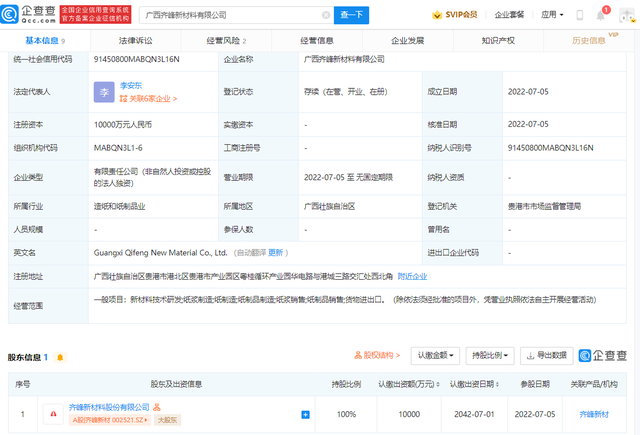Open notifications bell icon in header
This screenshot has width=640, height=435.
click(601, 15)
